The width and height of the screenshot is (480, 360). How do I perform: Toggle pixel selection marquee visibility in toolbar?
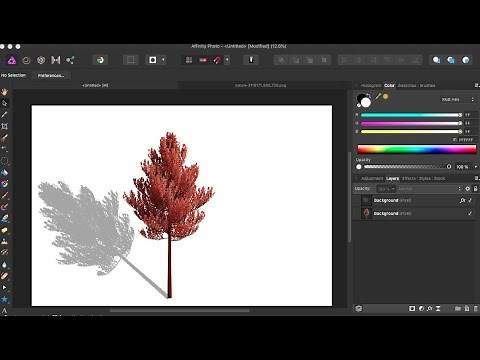tap(131, 60)
